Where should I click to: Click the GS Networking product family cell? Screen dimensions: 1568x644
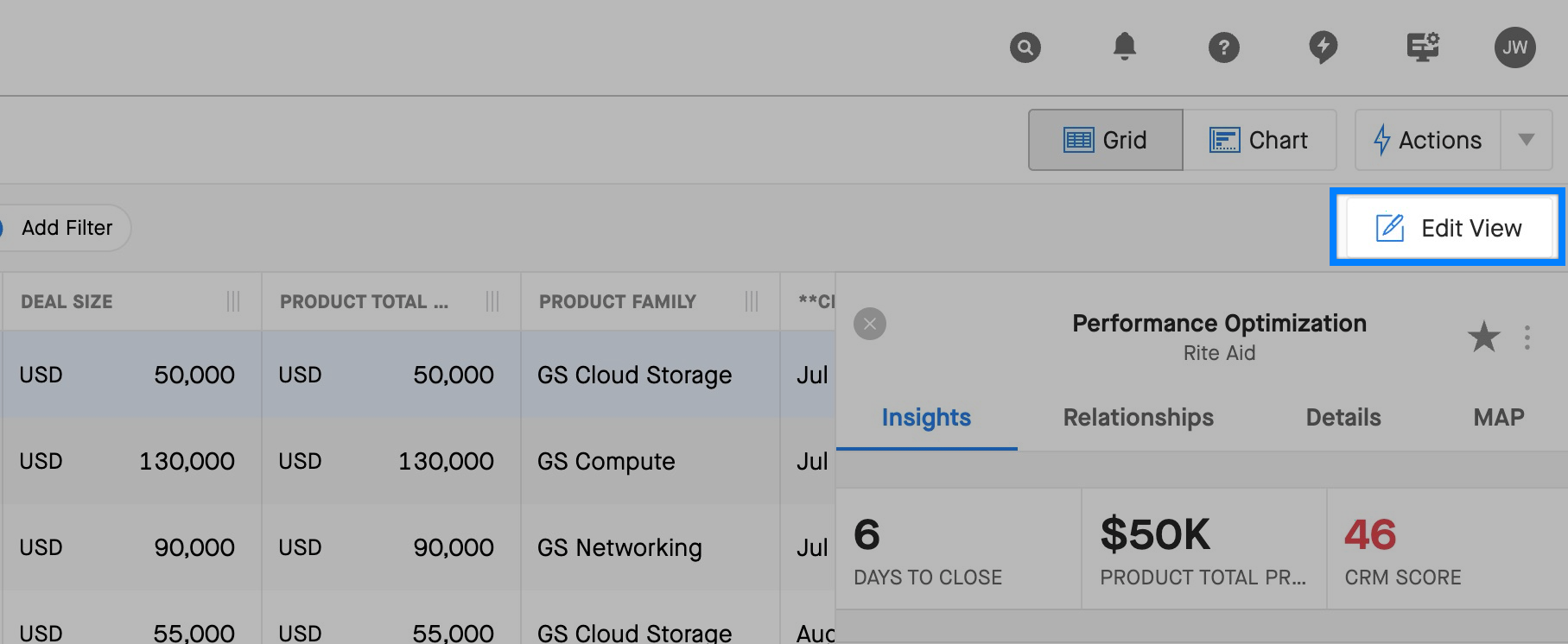pos(651,547)
